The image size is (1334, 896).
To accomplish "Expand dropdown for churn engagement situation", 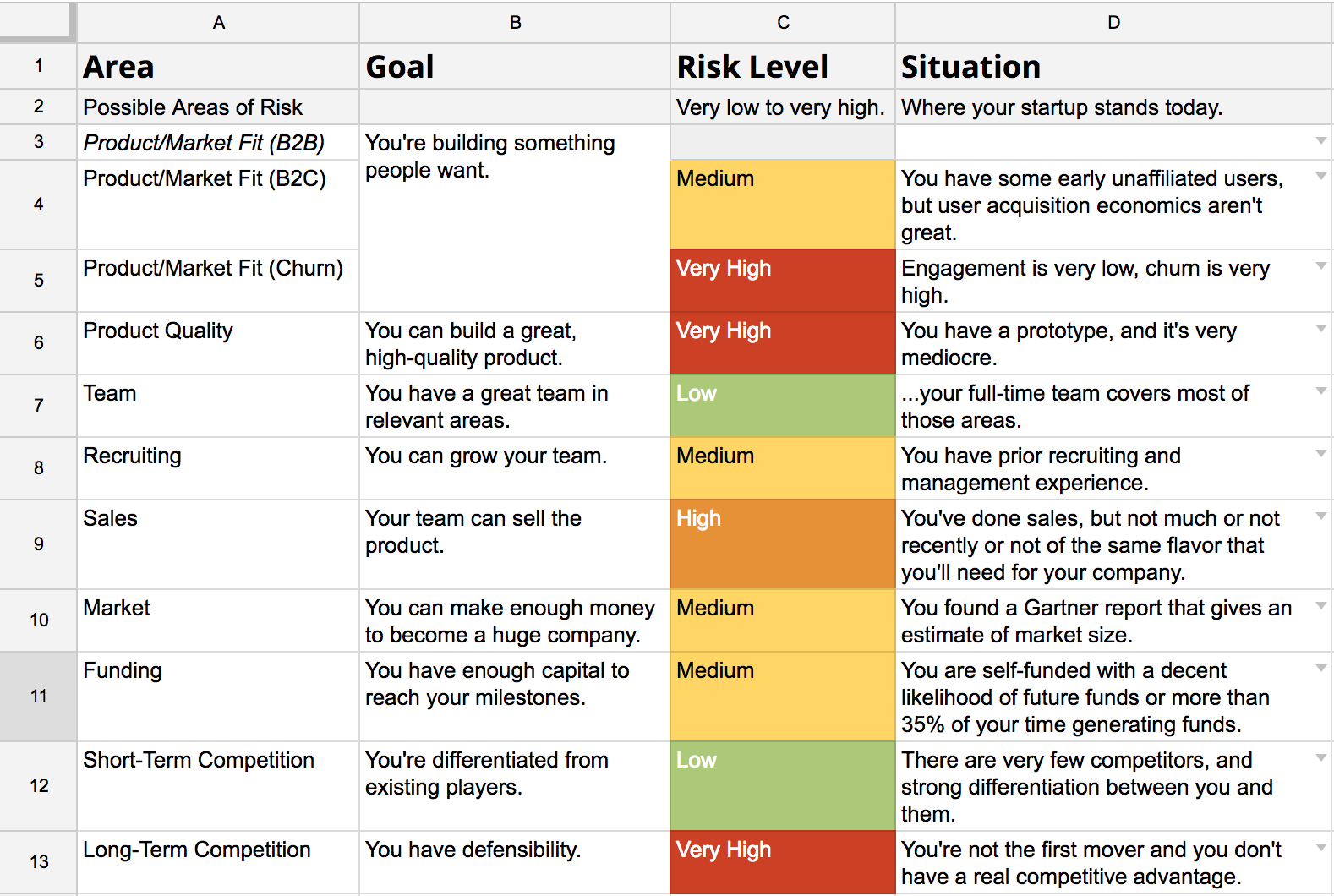I will coord(1320,266).
